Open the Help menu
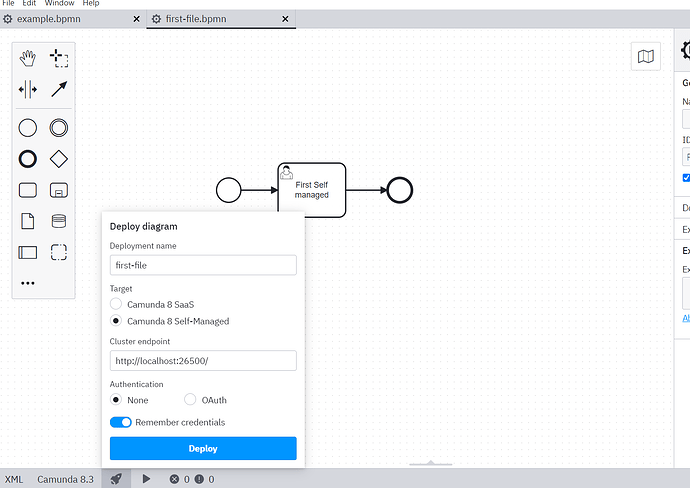This screenshot has height=488, width=690. [91, 3]
